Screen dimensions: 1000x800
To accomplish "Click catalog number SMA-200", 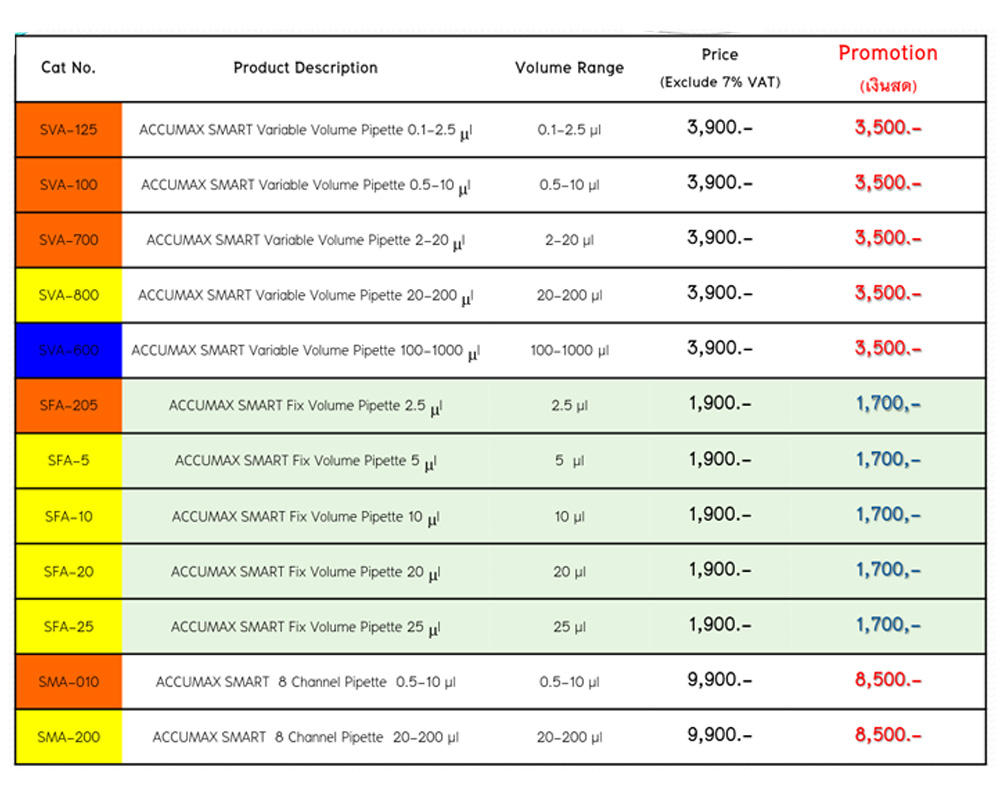I will coord(69,737).
